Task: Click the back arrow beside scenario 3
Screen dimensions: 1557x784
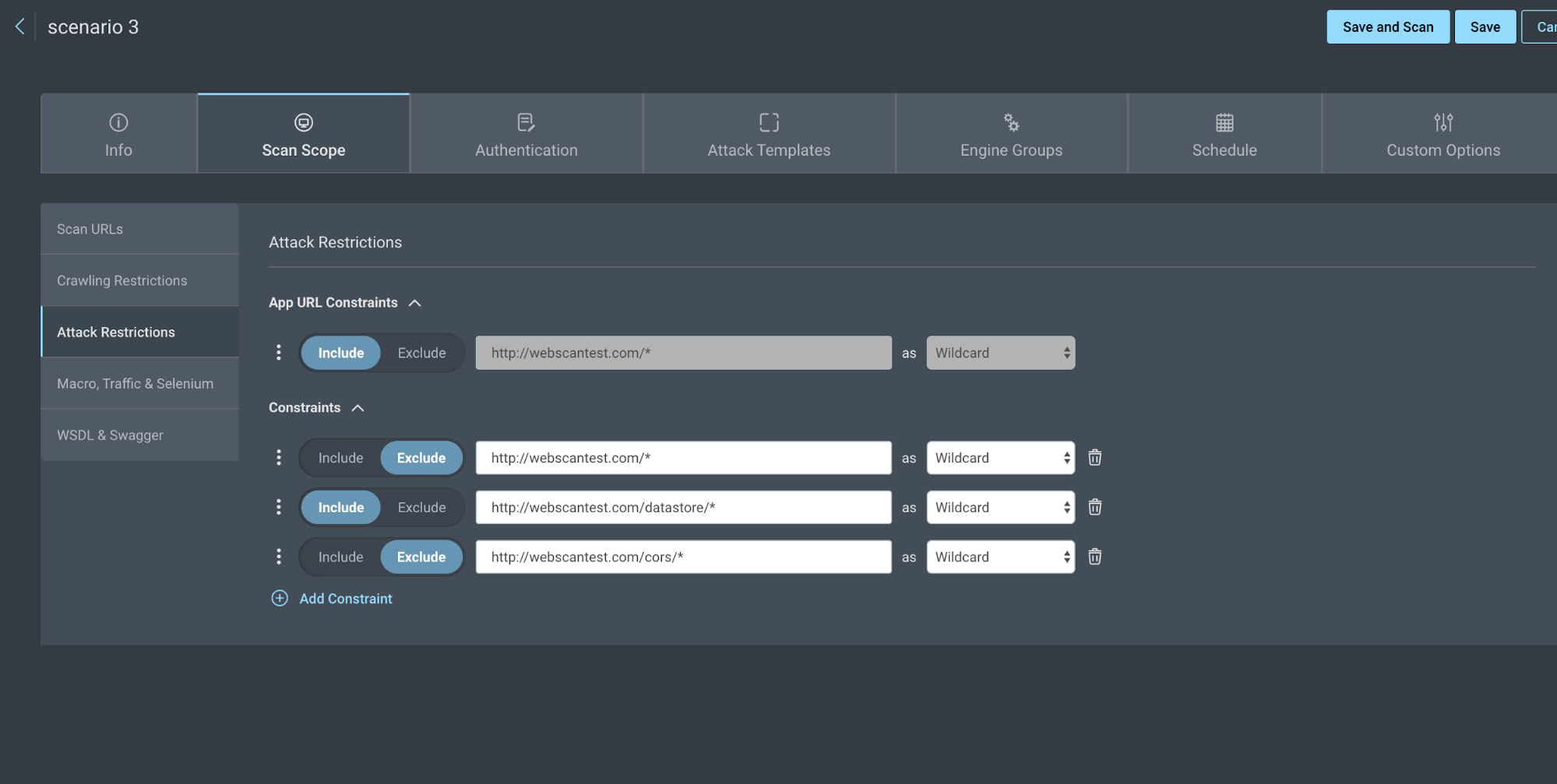Action: pos(20,26)
